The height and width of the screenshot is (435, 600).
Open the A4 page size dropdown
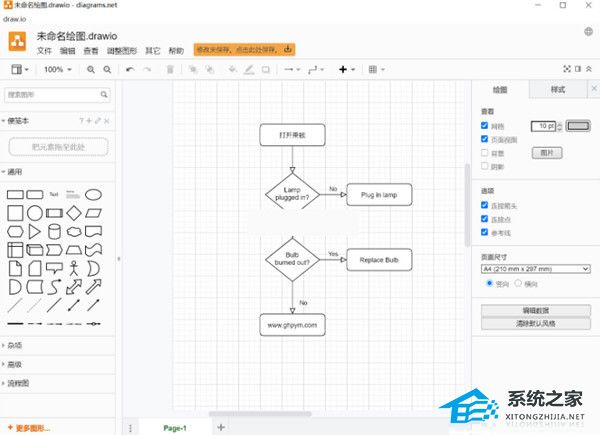tap(535, 269)
